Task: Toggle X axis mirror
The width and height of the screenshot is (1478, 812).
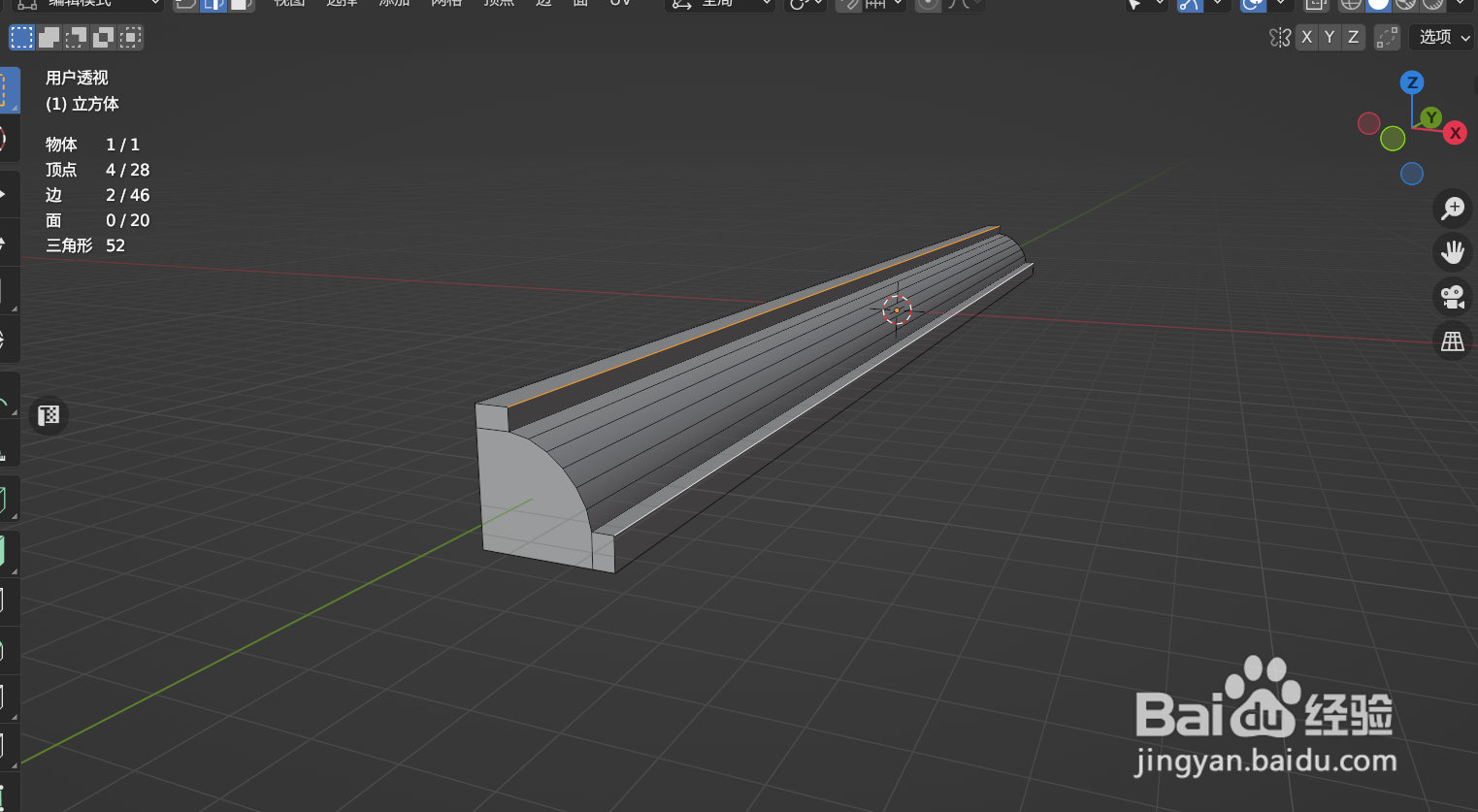Action: point(1307,38)
